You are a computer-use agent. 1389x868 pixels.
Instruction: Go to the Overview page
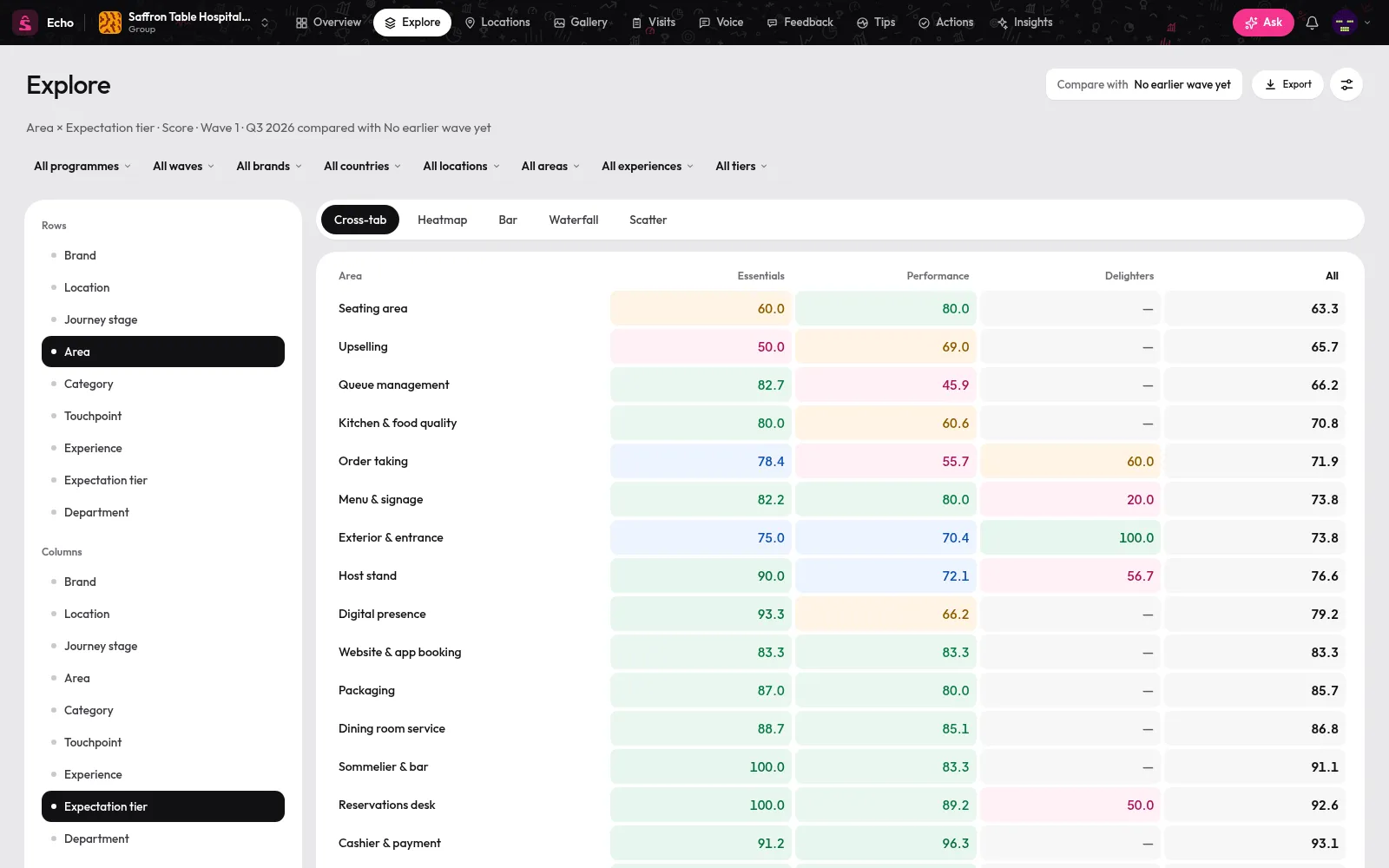click(328, 23)
